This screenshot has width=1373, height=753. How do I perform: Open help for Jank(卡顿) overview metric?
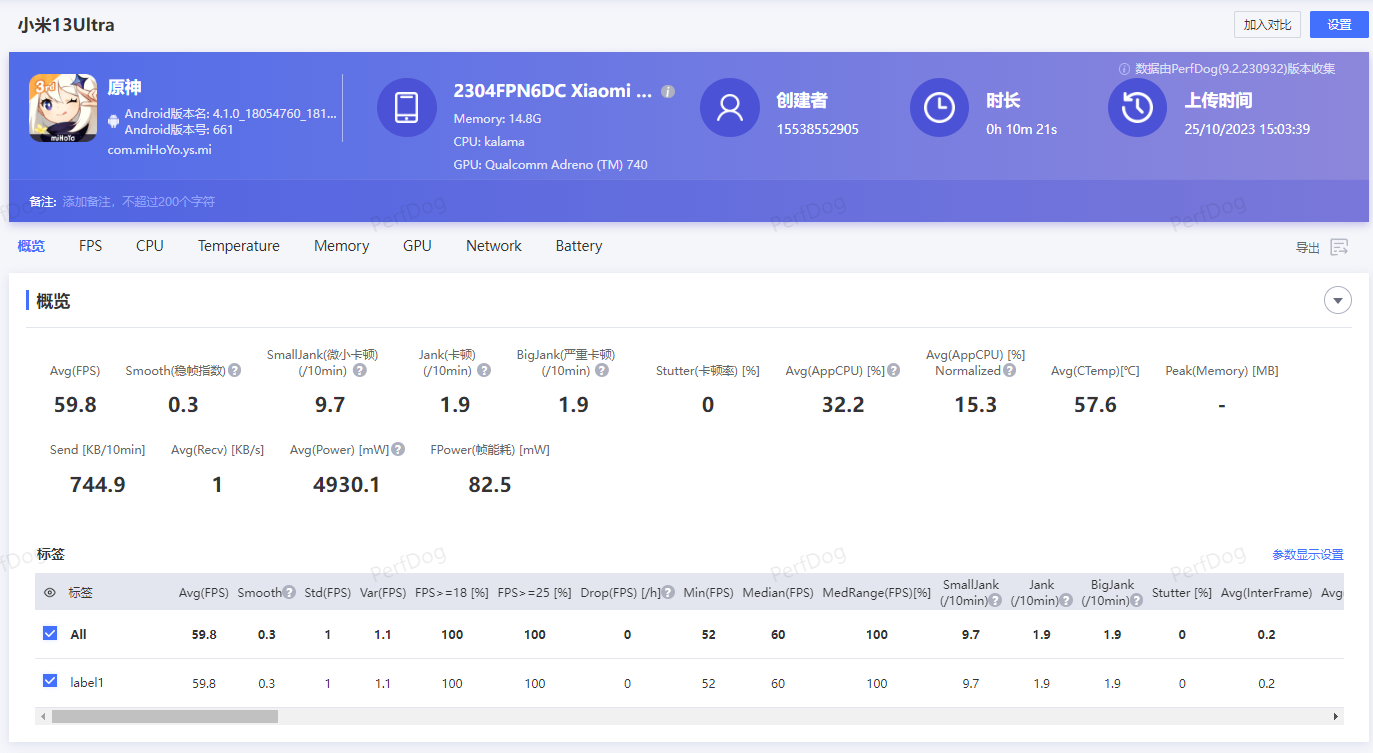pos(484,370)
